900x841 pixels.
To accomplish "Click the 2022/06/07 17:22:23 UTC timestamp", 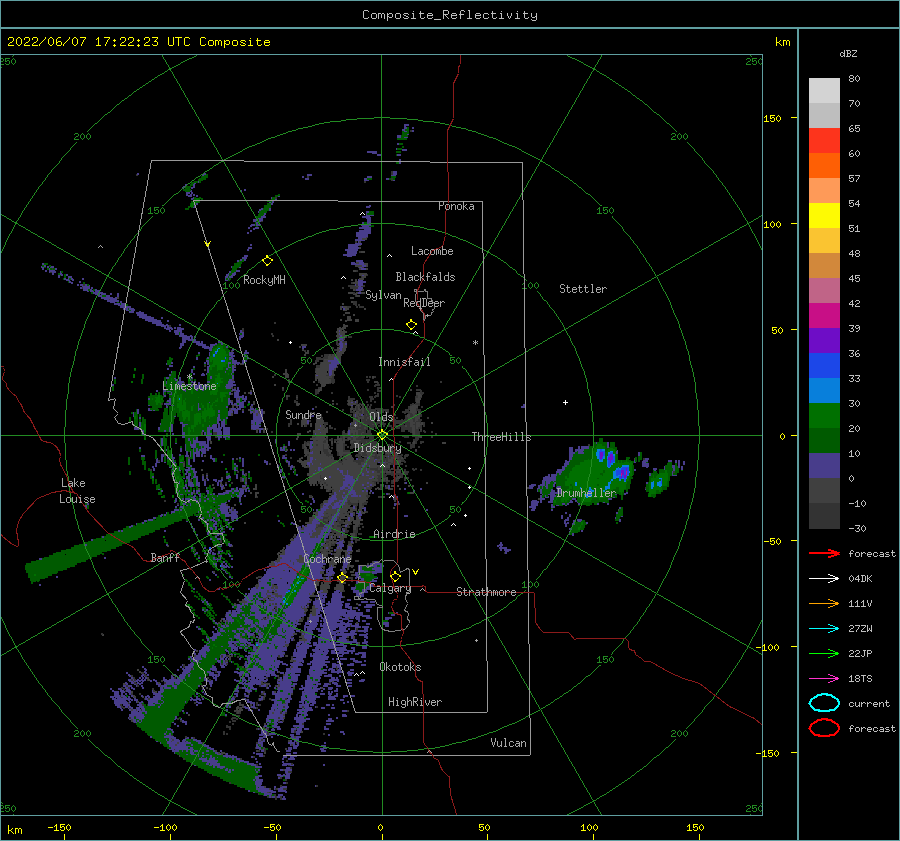I will pos(138,42).
